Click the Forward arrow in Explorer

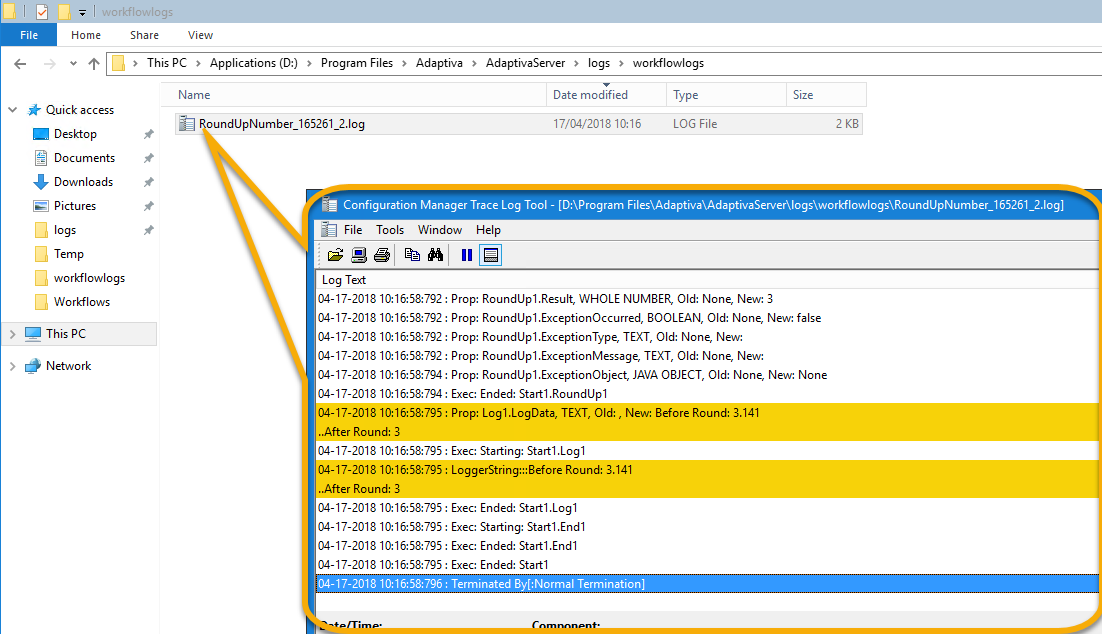[x=49, y=64]
